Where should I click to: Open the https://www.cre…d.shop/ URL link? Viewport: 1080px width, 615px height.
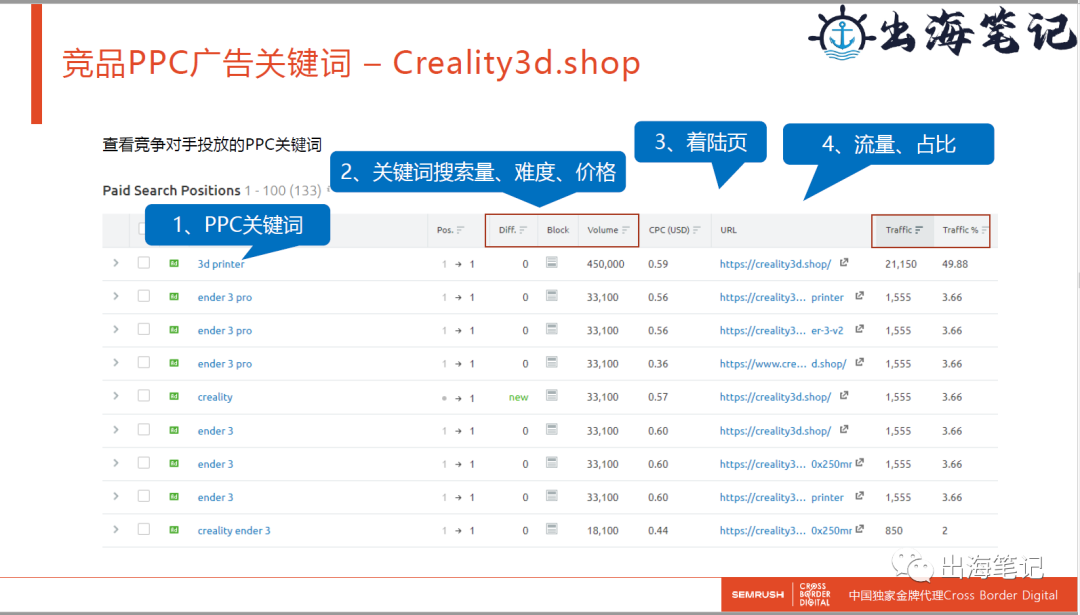pos(782,364)
